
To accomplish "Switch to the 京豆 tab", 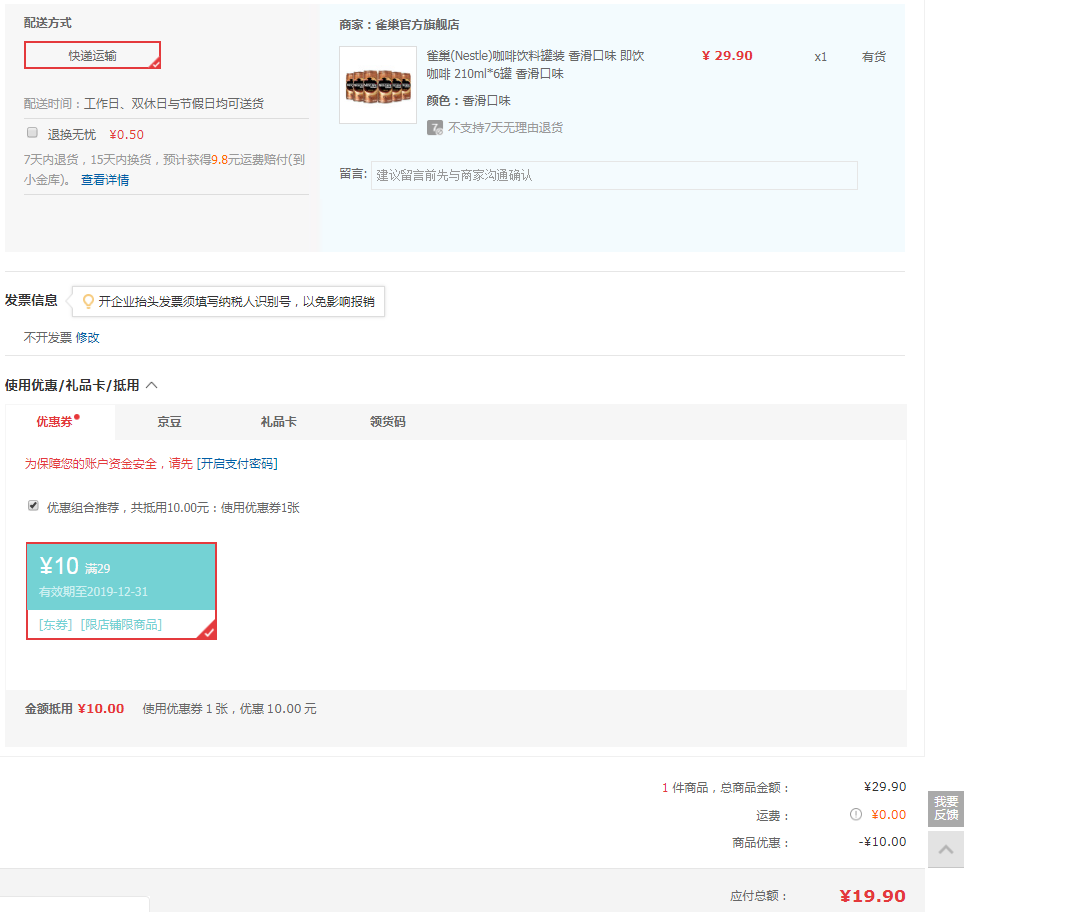I will (x=169, y=422).
